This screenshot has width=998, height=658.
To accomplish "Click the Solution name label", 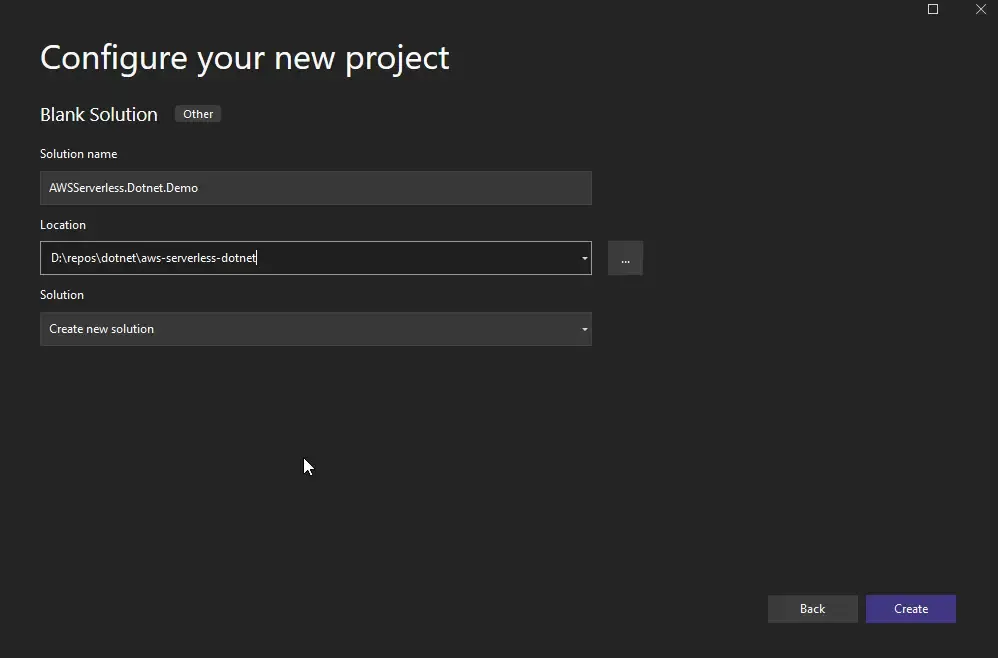I will click(x=78, y=154).
